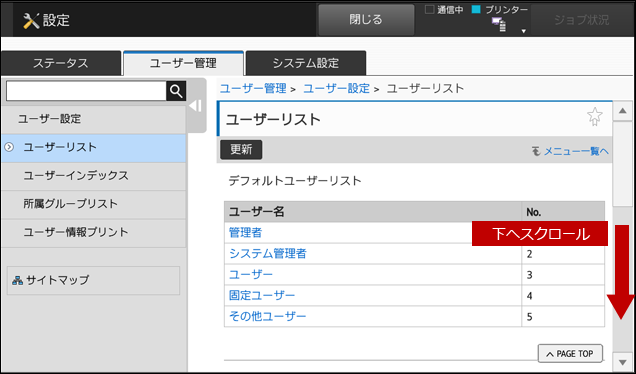The width and height of the screenshot is (636, 374).
Task: Select the ユーザー管理 tab
Action: click(x=183, y=63)
